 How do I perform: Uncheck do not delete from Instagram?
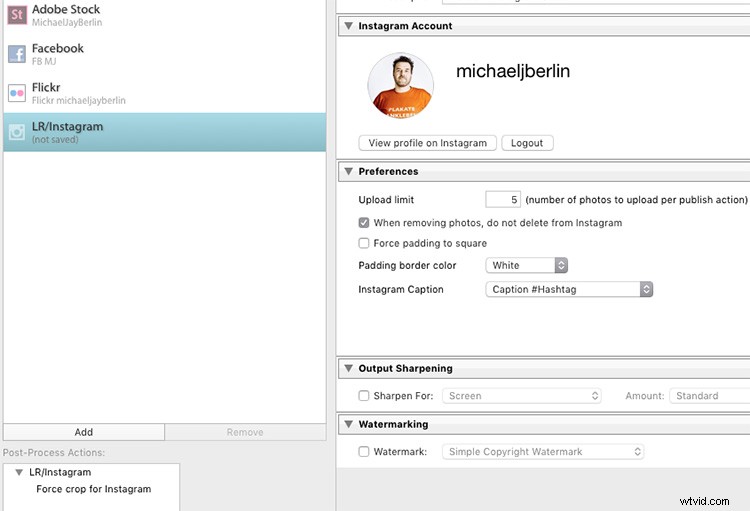(364, 223)
